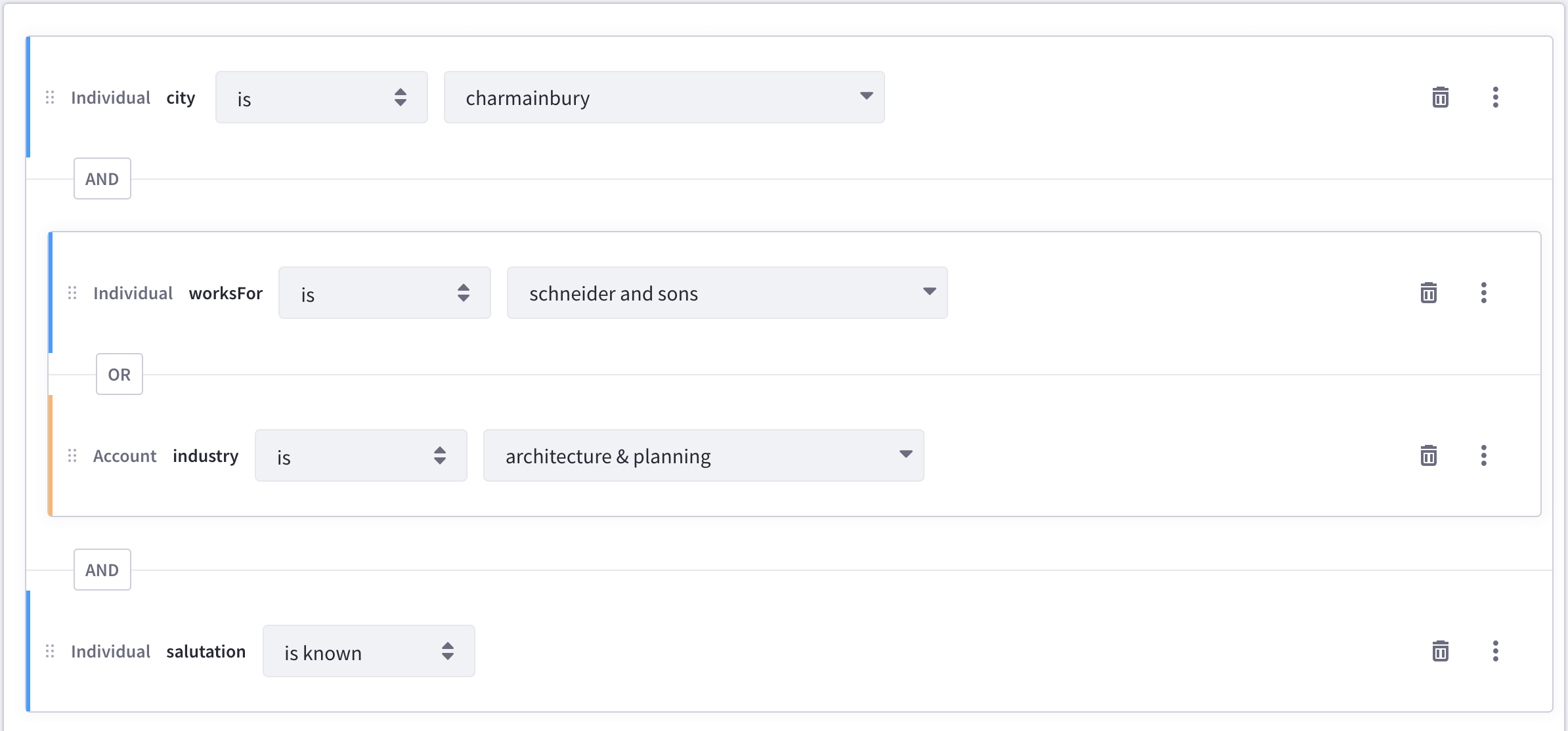
Task: Change the city 'is' operator
Action: click(321, 97)
